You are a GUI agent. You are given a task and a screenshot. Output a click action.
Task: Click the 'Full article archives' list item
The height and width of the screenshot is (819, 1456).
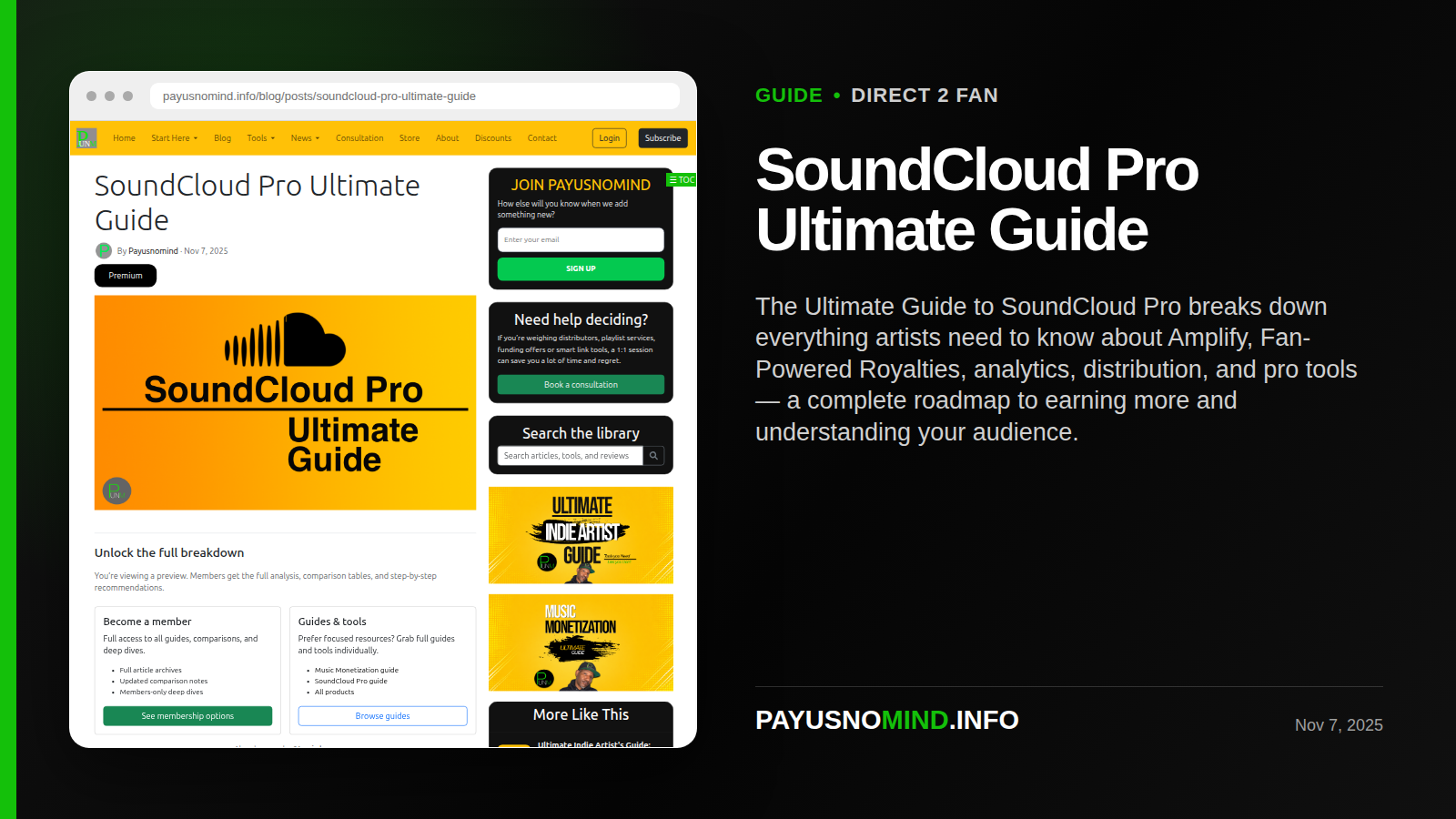(150, 671)
